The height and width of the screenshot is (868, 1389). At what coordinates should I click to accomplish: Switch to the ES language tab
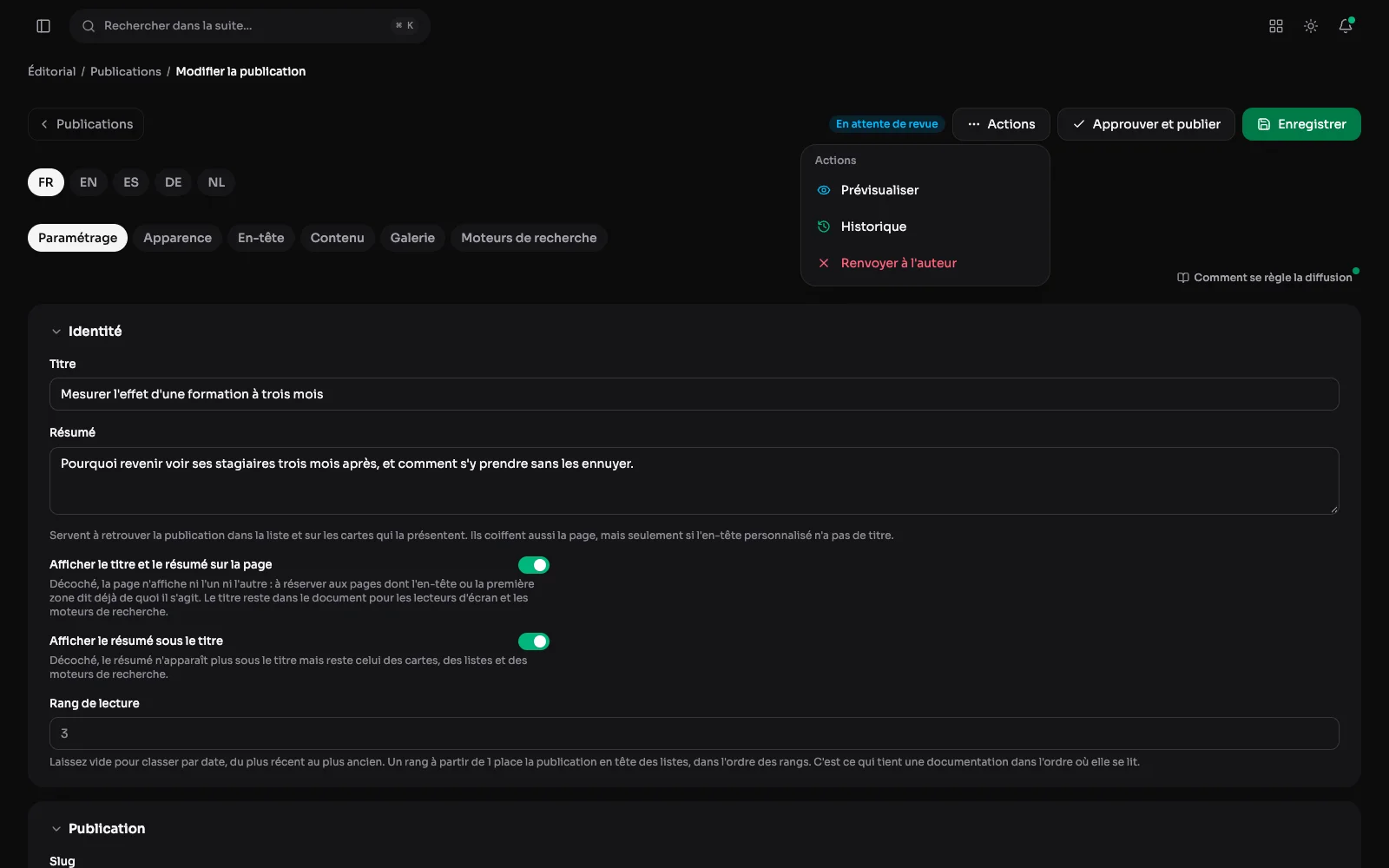click(x=131, y=182)
